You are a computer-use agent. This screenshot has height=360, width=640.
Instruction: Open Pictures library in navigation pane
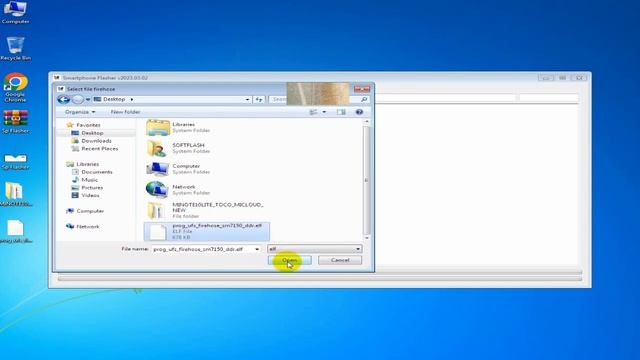click(92, 187)
